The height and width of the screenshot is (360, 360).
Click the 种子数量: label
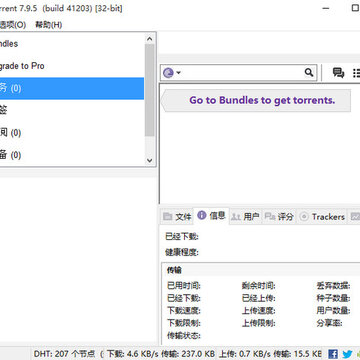click(333, 298)
